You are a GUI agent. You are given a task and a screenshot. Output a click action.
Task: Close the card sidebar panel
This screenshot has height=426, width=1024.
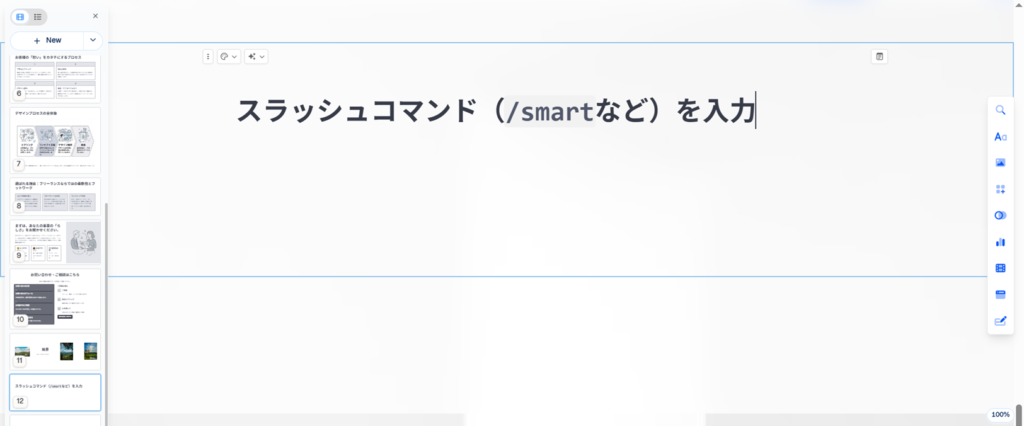point(95,16)
